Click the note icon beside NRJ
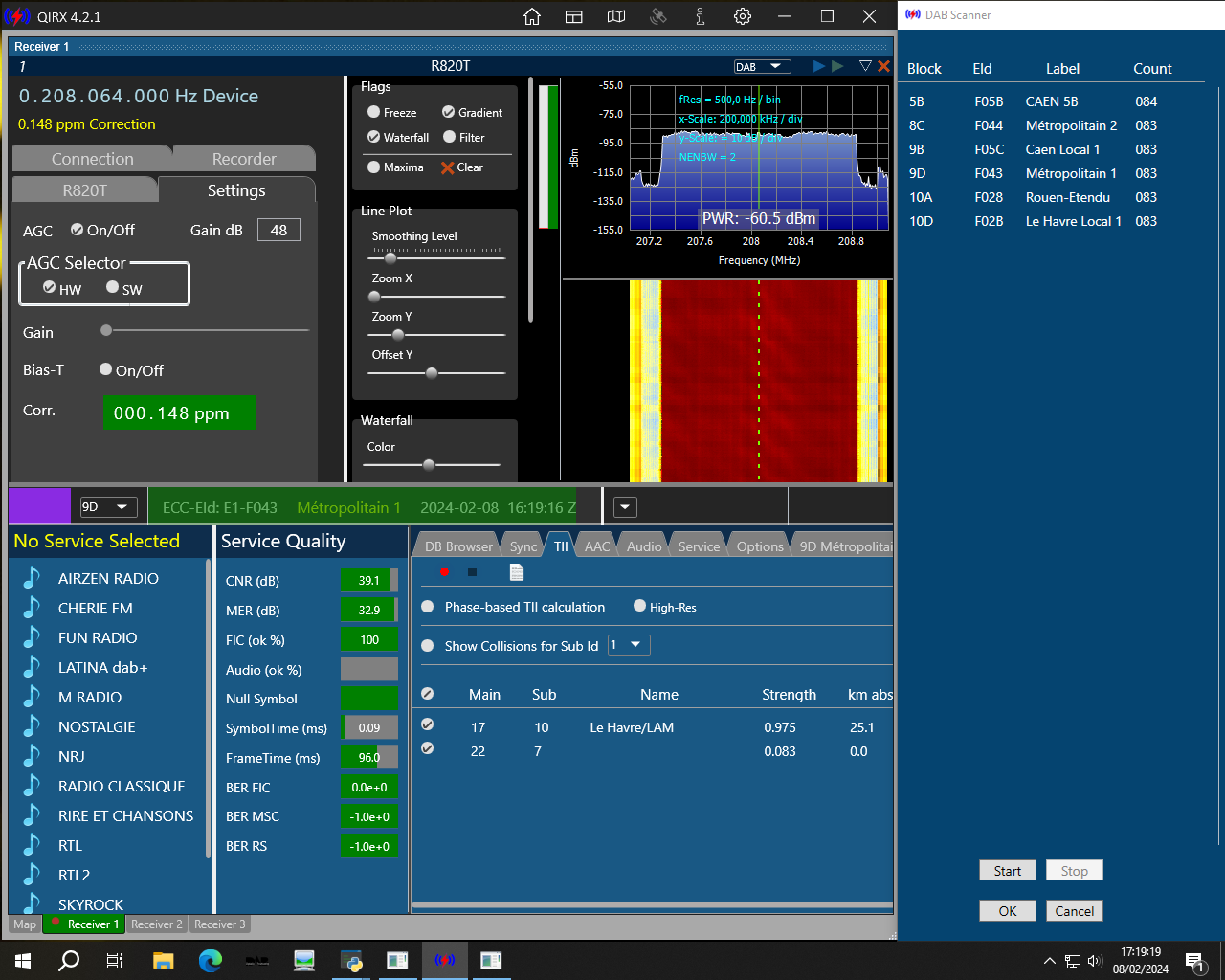The height and width of the screenshot is (980, 1225). click(x=32, y=756)
